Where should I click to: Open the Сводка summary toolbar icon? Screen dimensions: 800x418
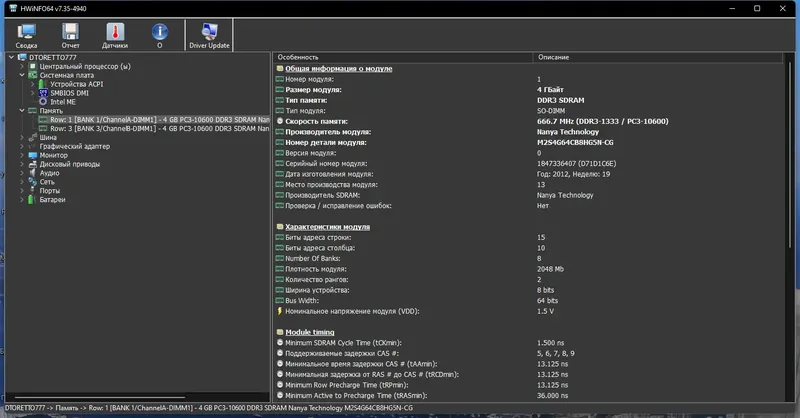(26, 36)
